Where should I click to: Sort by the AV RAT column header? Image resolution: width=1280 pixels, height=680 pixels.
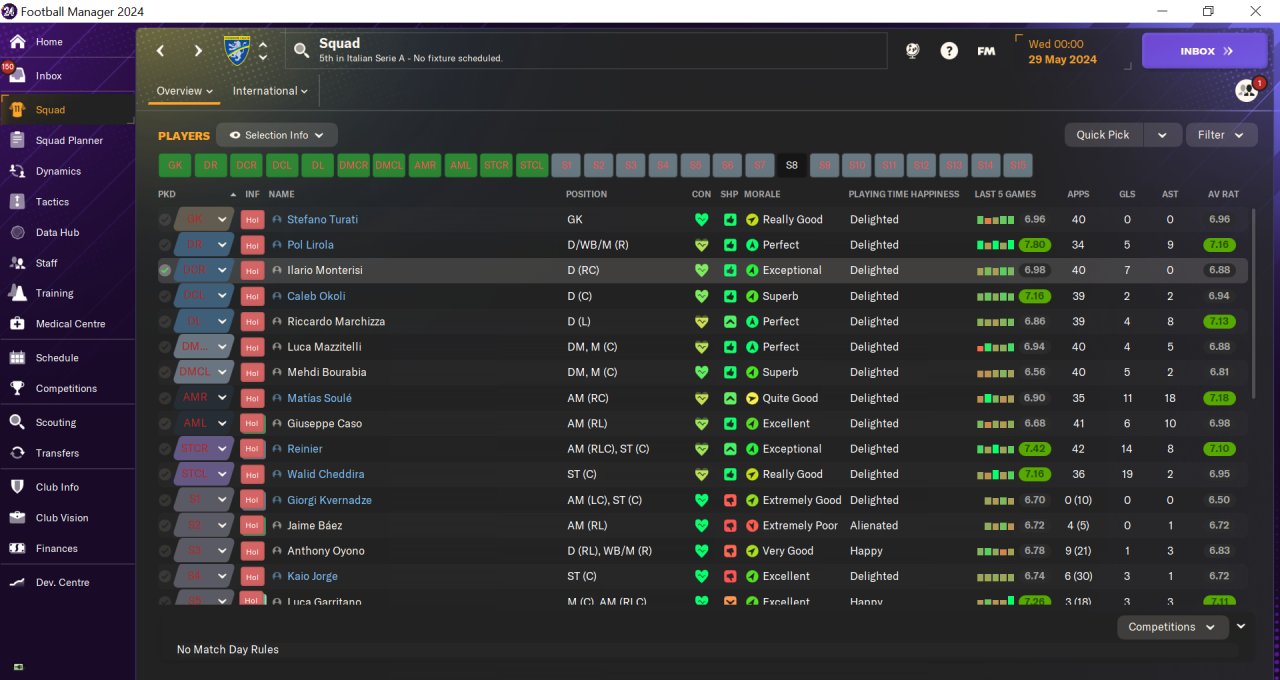point(1223,194)
